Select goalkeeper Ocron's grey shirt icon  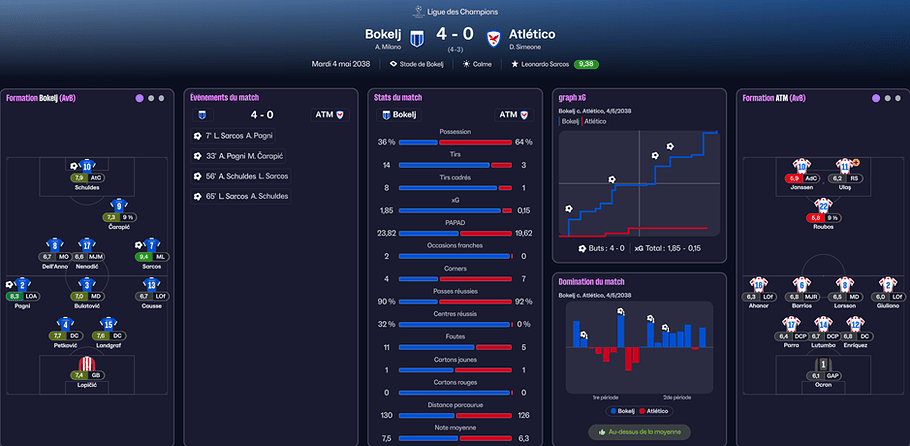pyautogui.click(x=823, y=365)
